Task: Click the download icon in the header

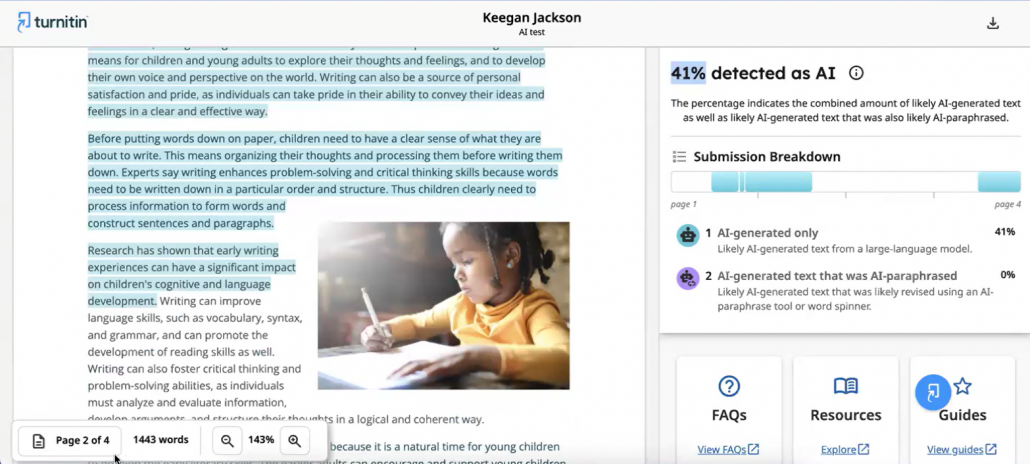Action: pyautogui.click(x=993, y=23)
